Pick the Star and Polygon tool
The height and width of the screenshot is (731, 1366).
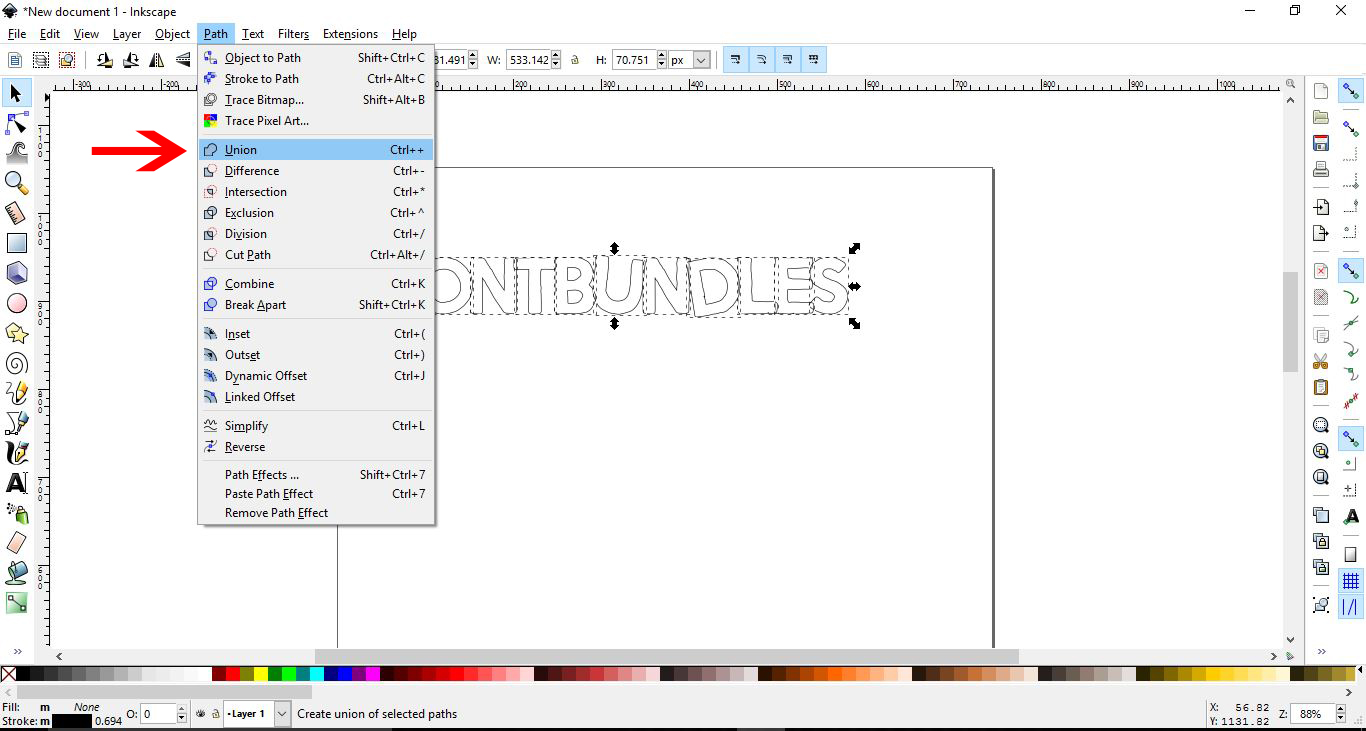point(16,333)
